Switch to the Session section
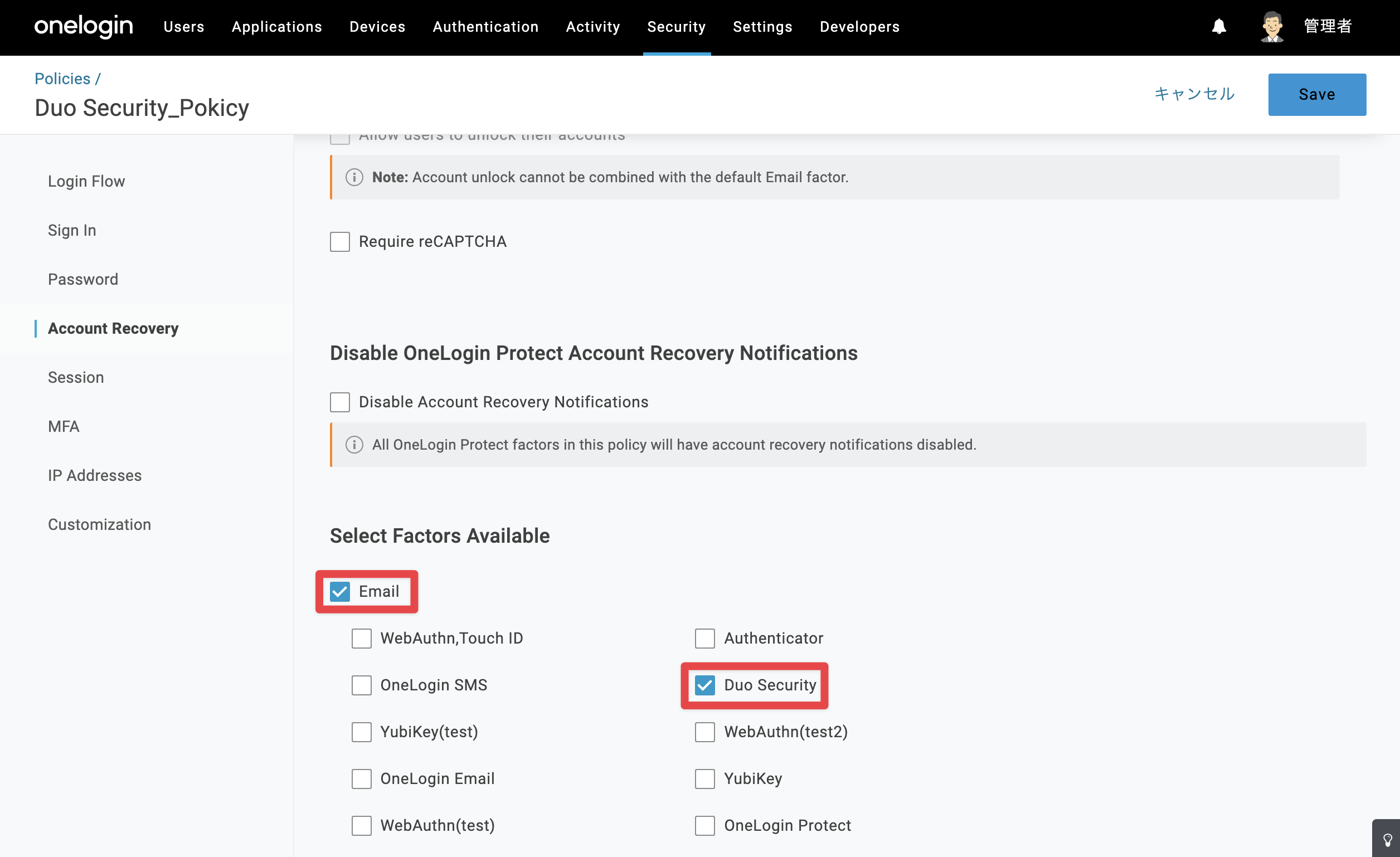Image resolution: width=1400 pixels, height=857 pixels. coord(76,378)
